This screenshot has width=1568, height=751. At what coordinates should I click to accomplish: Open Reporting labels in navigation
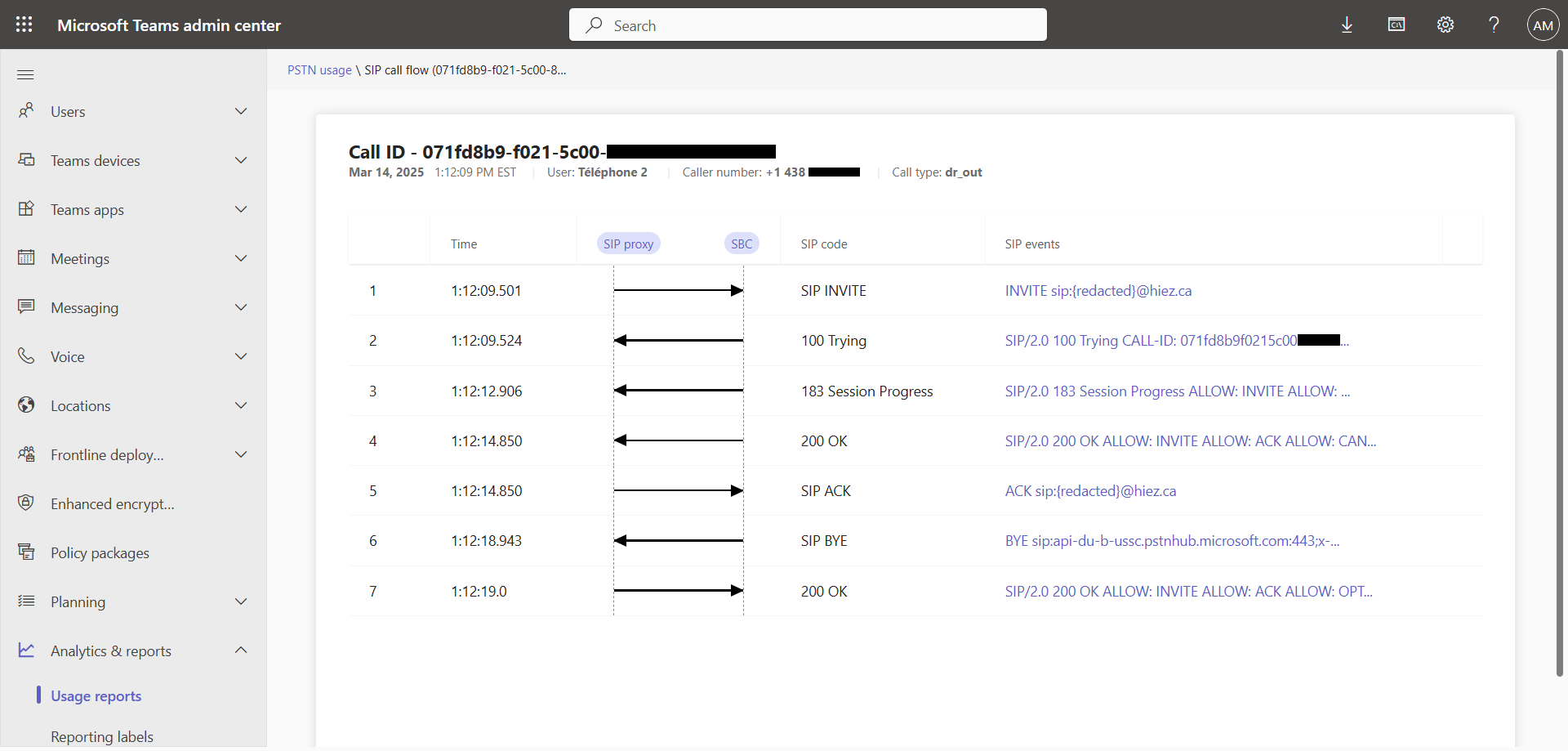click(x=102, y=737)
